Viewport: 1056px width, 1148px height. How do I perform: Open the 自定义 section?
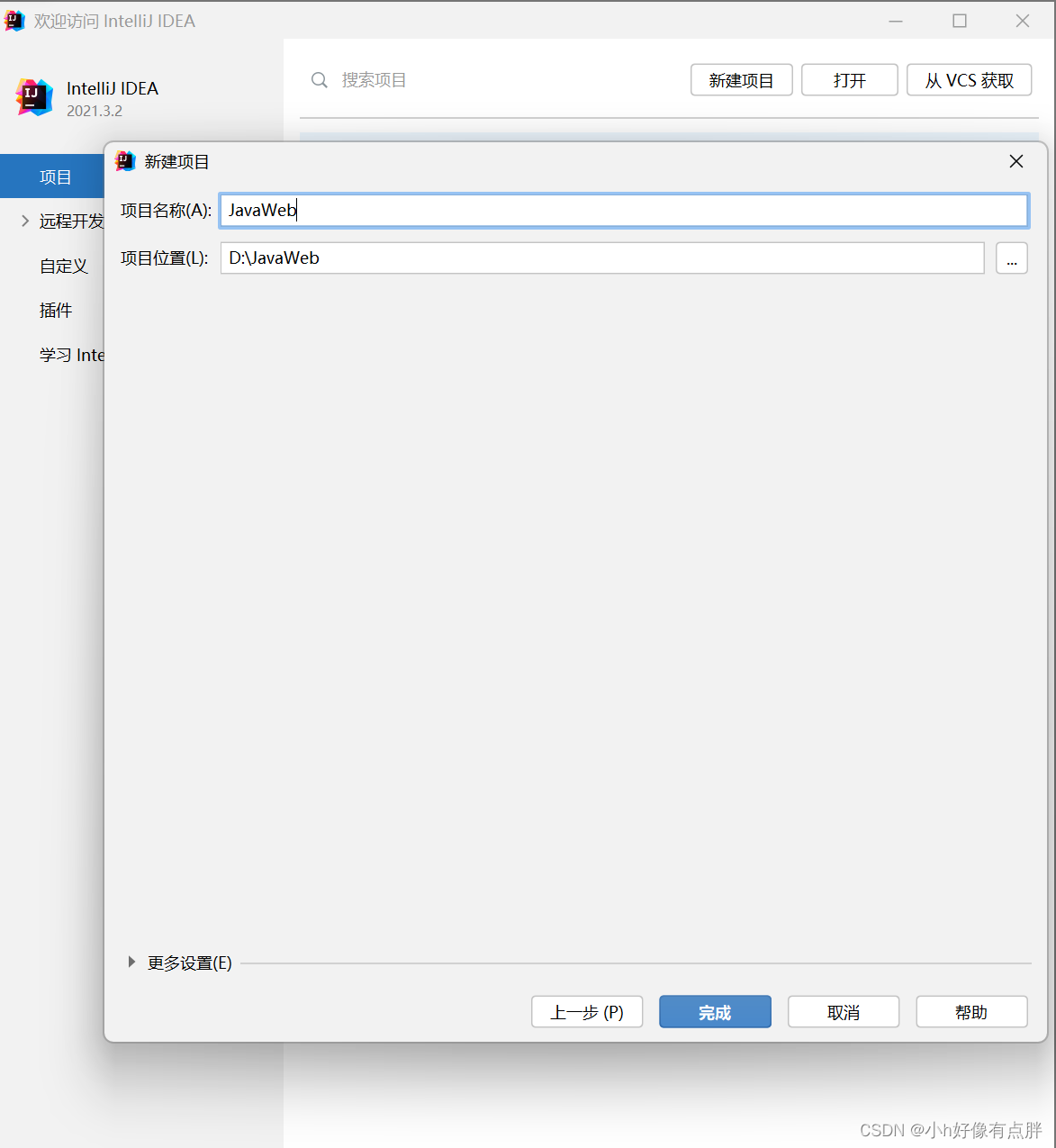63,266
